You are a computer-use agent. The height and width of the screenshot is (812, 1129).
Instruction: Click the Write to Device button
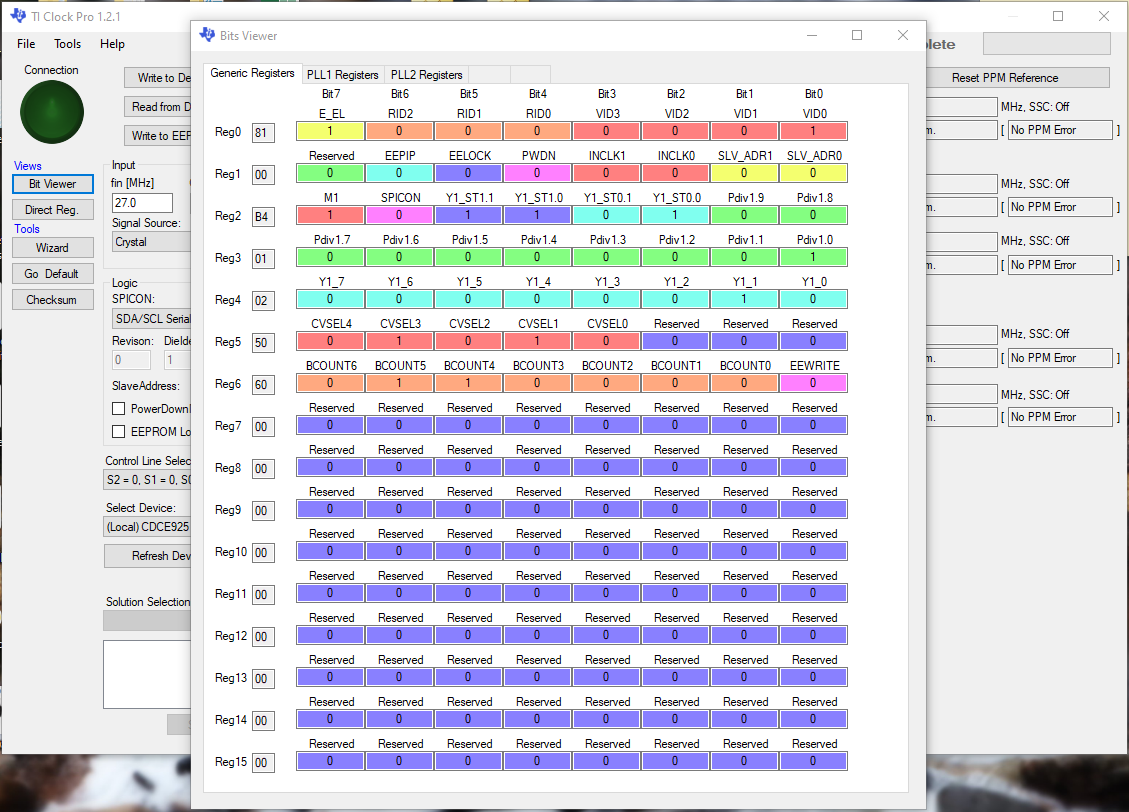pos(158,78)
